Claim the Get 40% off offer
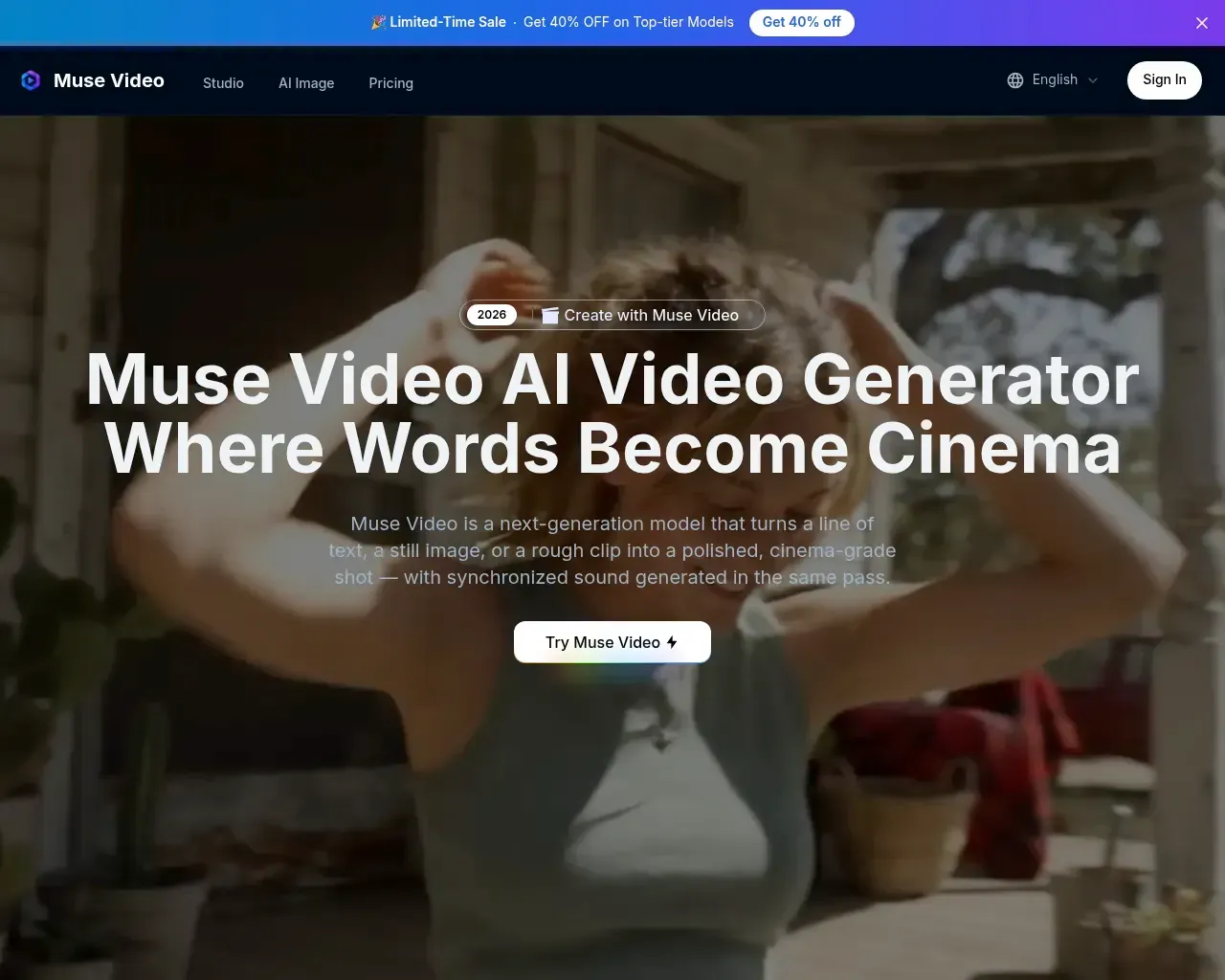This screenshot has height=980, width=1225. 801,22
